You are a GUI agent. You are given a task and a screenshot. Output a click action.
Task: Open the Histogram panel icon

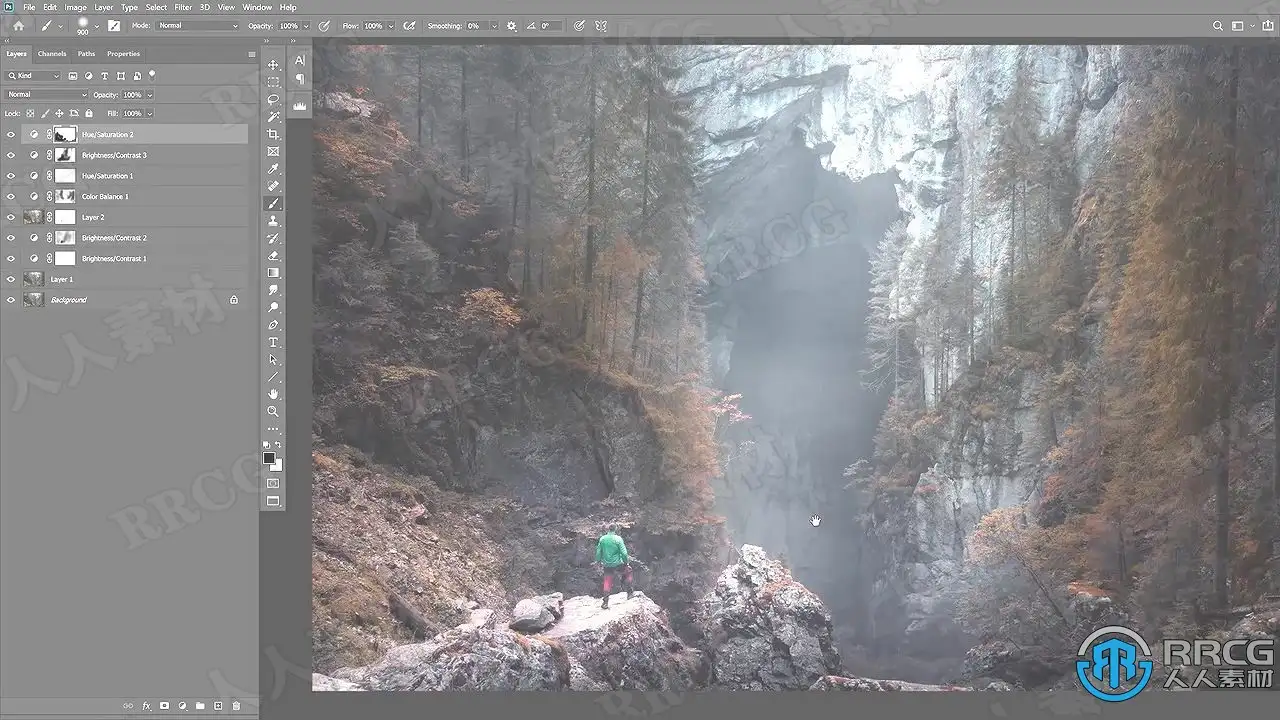pos(300,104)
